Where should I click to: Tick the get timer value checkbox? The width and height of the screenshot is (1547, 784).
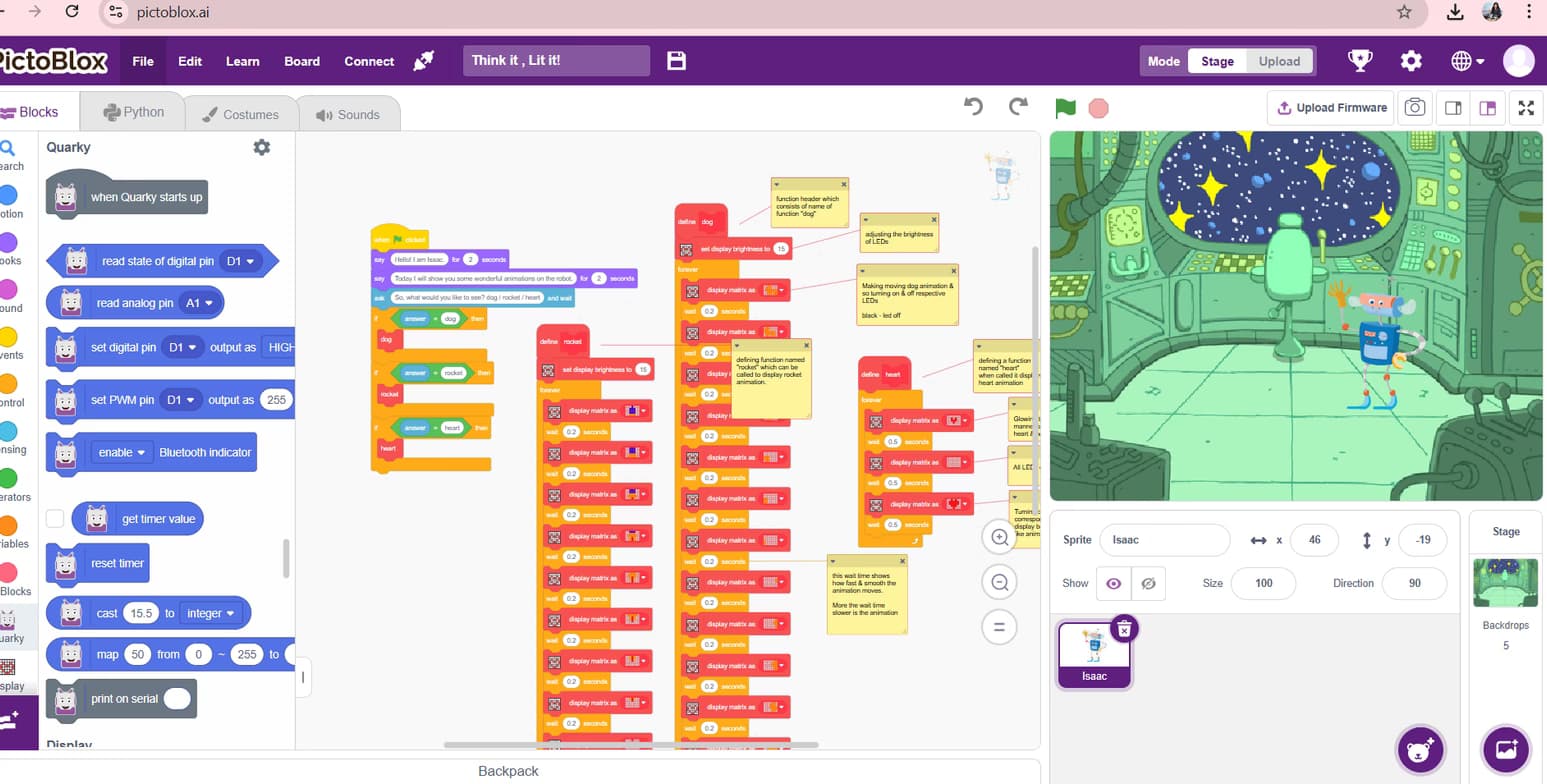point(56,518)
